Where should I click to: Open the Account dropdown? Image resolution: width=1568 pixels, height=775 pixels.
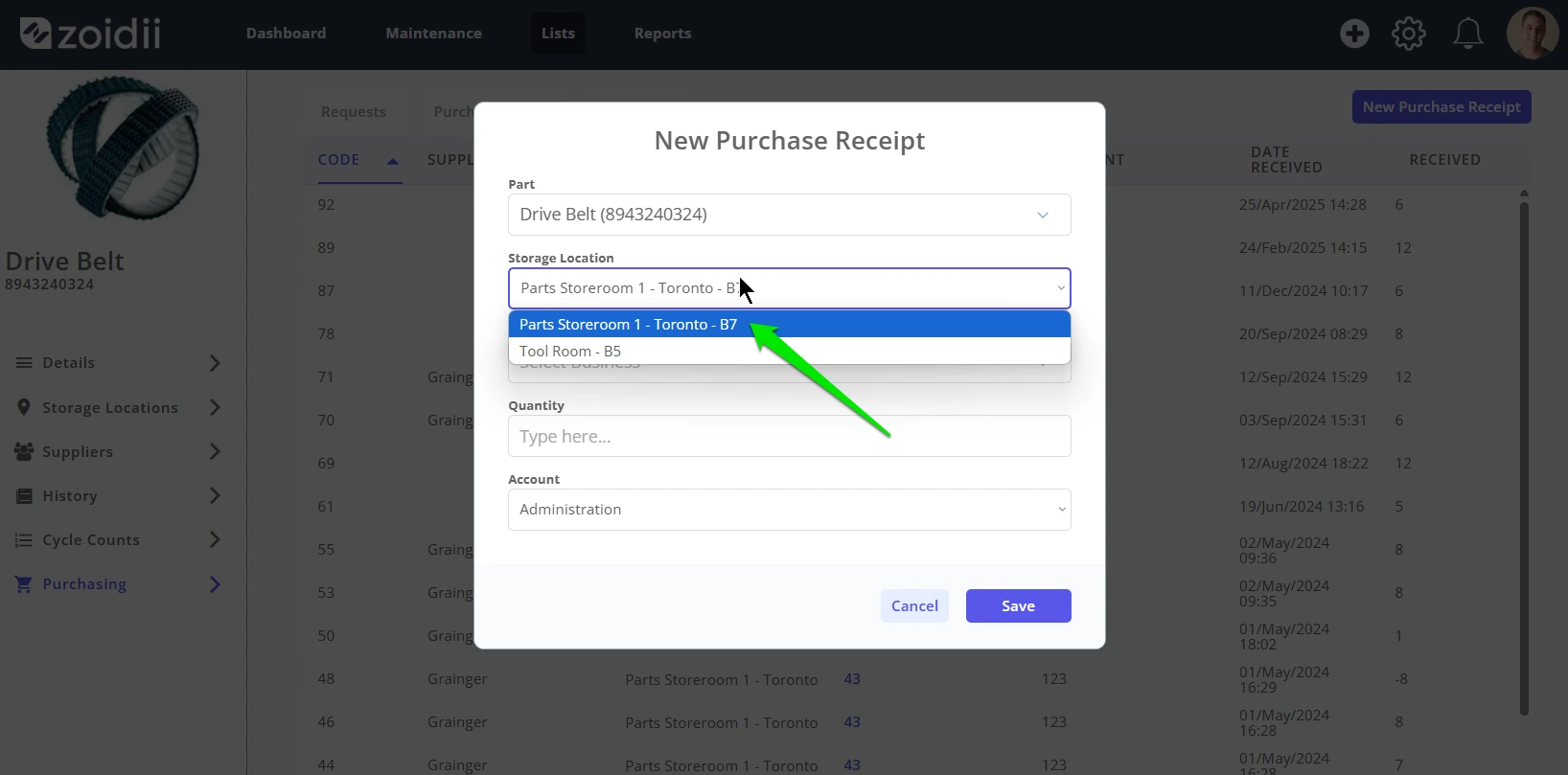click(789, 510)
